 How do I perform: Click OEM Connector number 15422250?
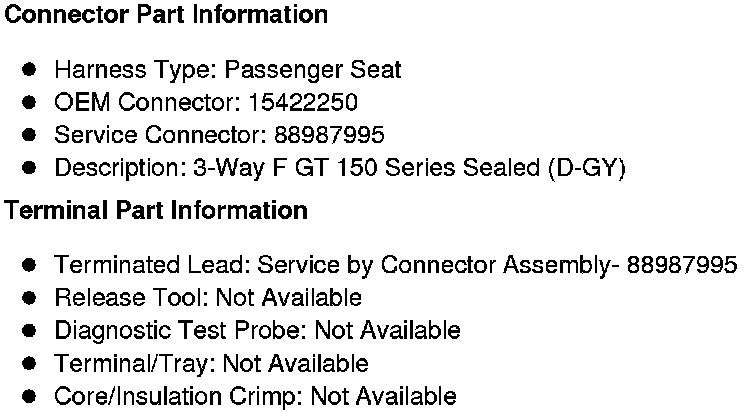point(304,102)
